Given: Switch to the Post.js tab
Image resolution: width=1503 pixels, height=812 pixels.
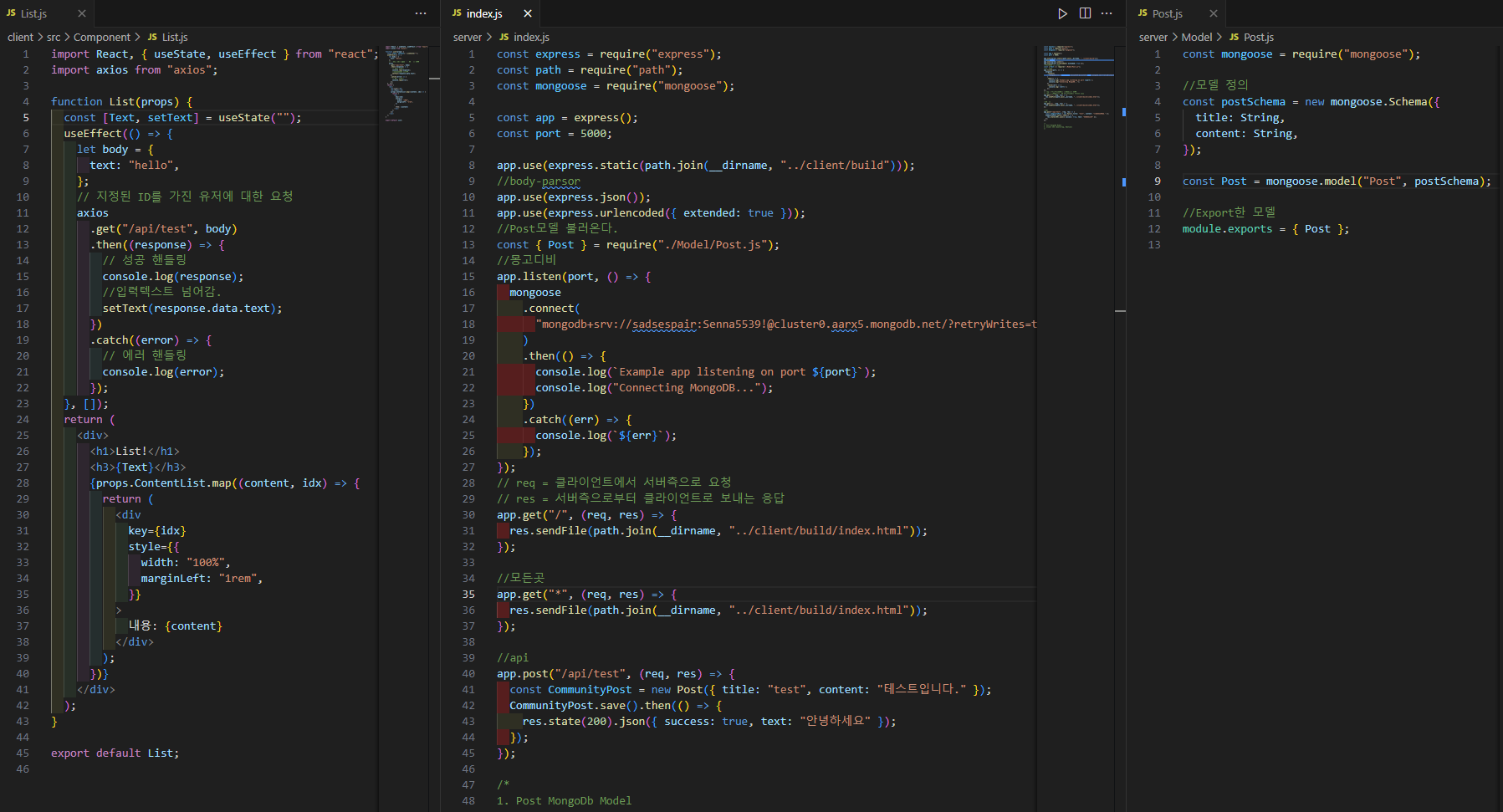Looking at the screenshot, I should pos(1167,13).
